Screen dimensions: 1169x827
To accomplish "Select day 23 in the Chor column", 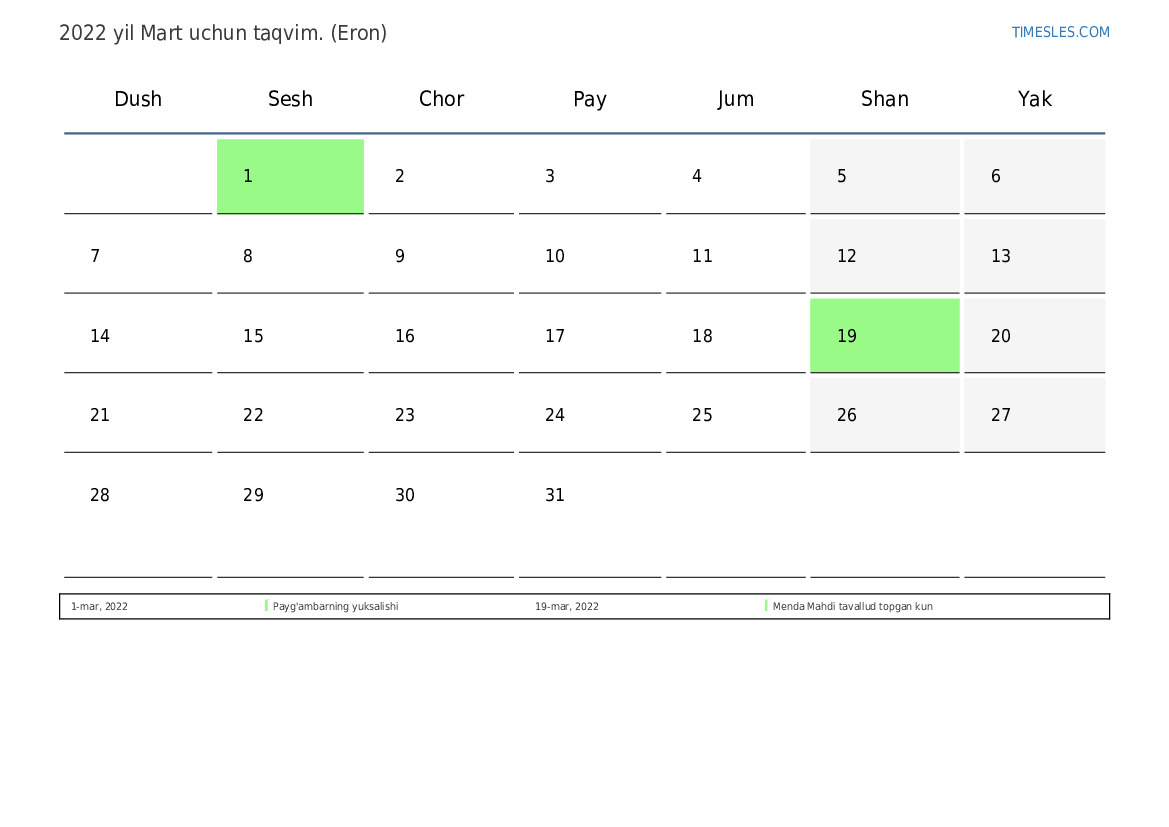I will [x=405, y=415].
